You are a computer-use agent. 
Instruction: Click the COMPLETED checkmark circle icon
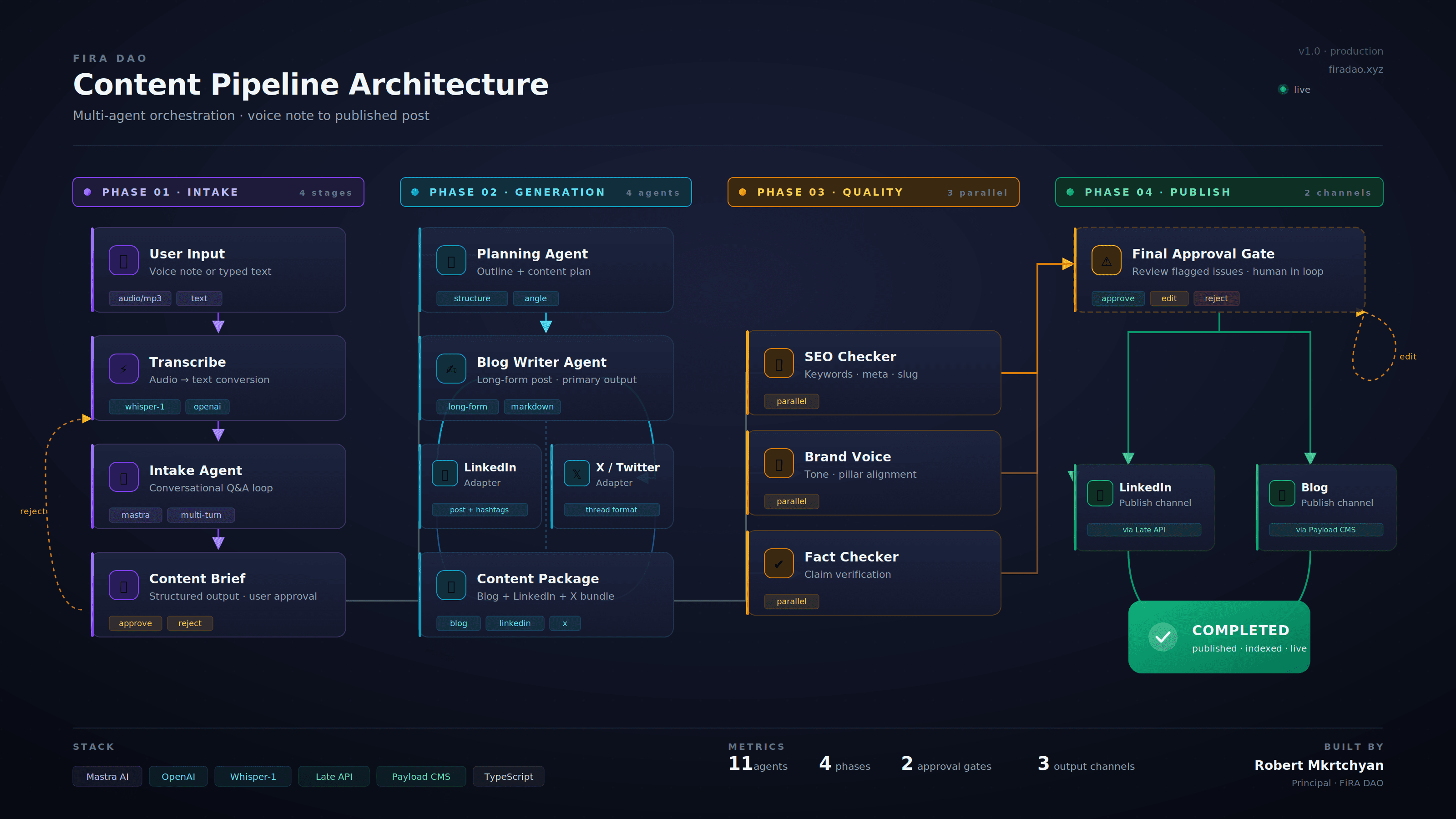pyautogui.click(x=1163, y=637)
